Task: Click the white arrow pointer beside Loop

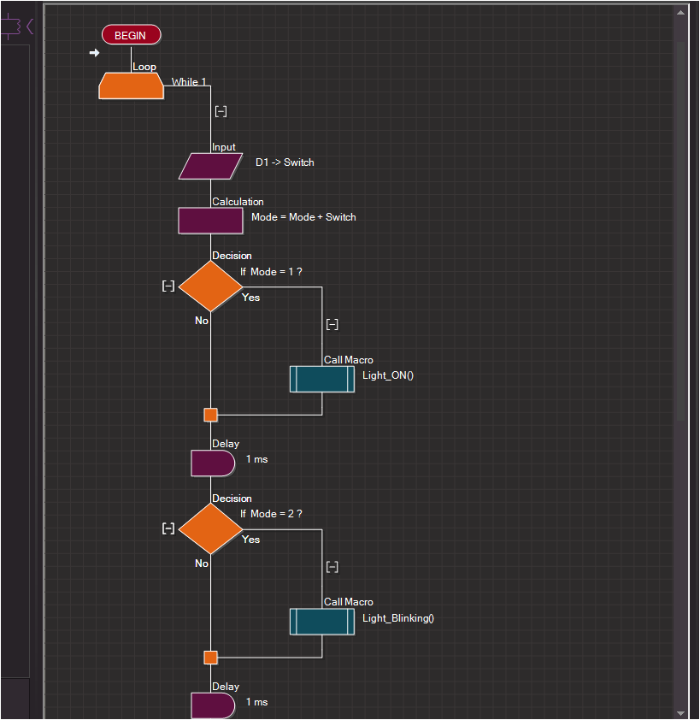Action: 94,53
